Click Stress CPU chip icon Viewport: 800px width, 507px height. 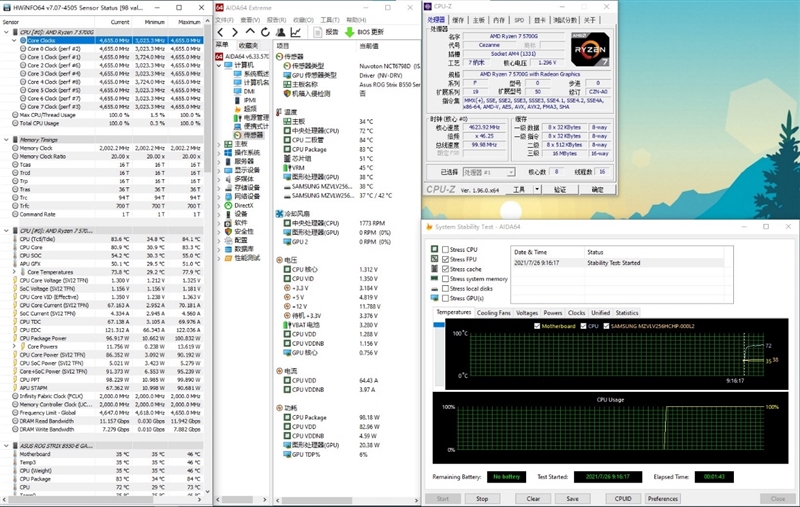pos(434,249)
